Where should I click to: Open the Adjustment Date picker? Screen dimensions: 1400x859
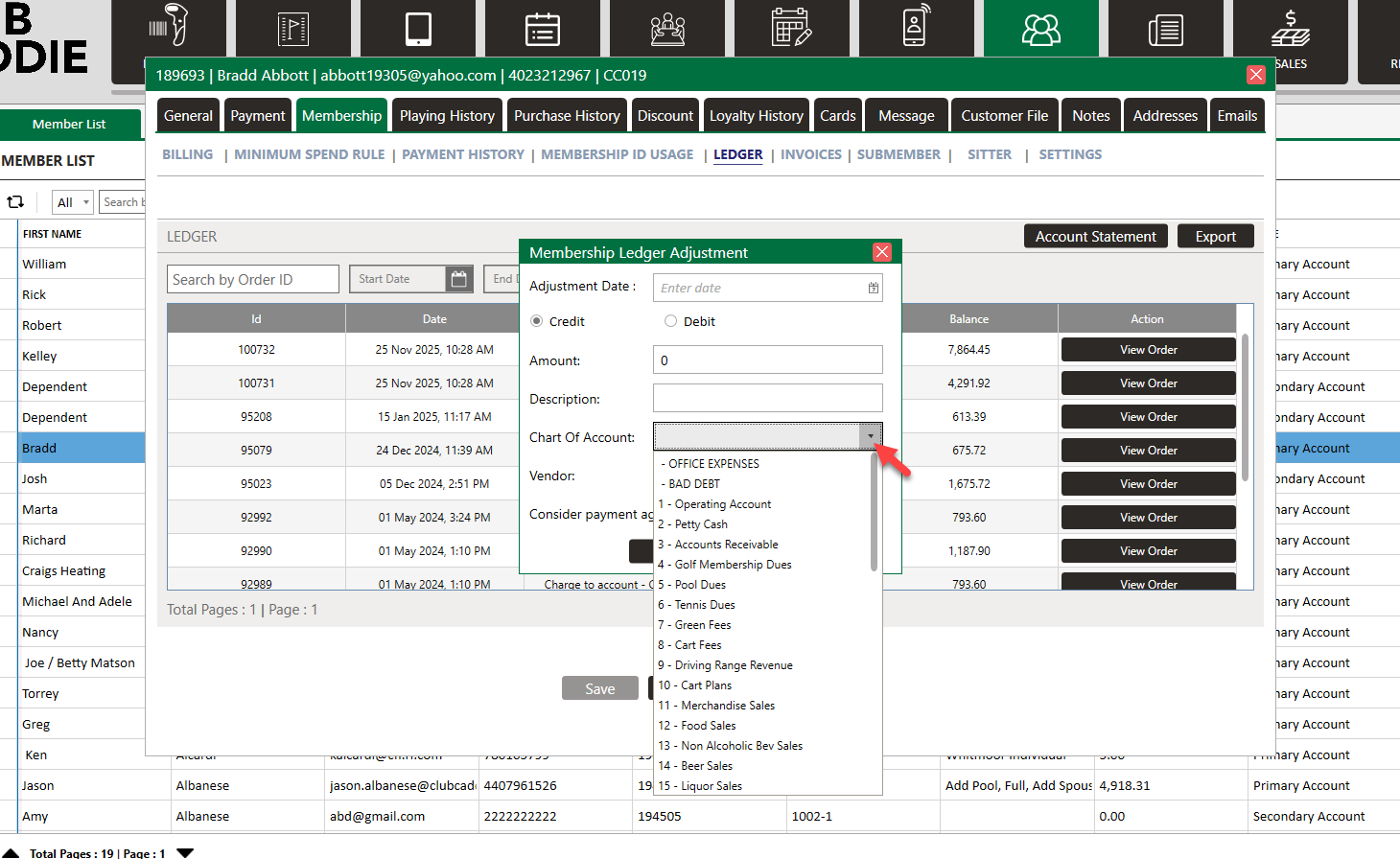[x=873, y=288]
